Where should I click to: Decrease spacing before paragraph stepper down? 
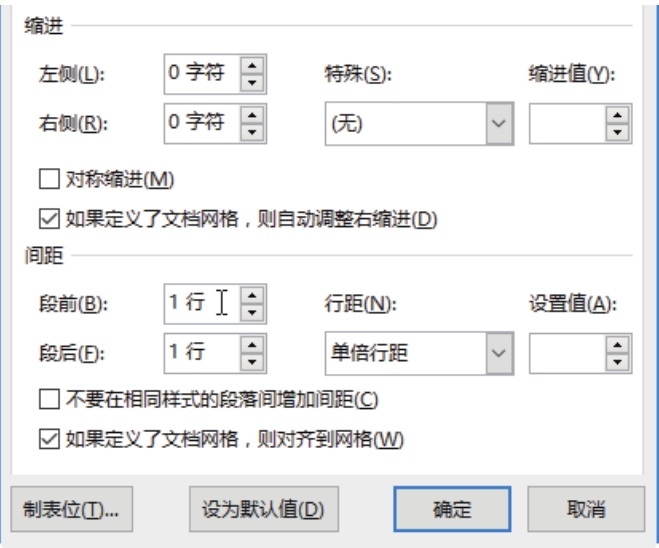coord(252,312)
